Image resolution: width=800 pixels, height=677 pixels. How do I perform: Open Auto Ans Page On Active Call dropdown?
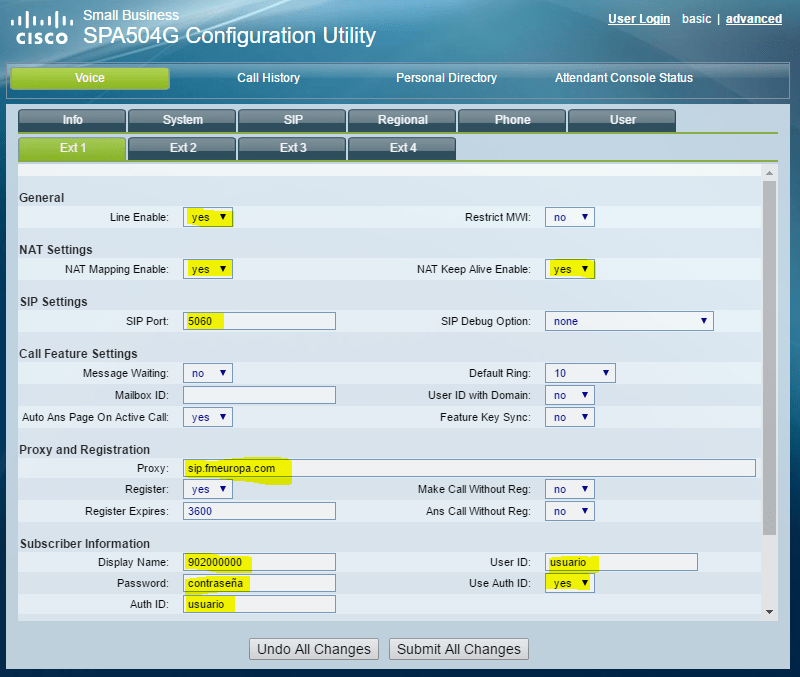point(208,417)
